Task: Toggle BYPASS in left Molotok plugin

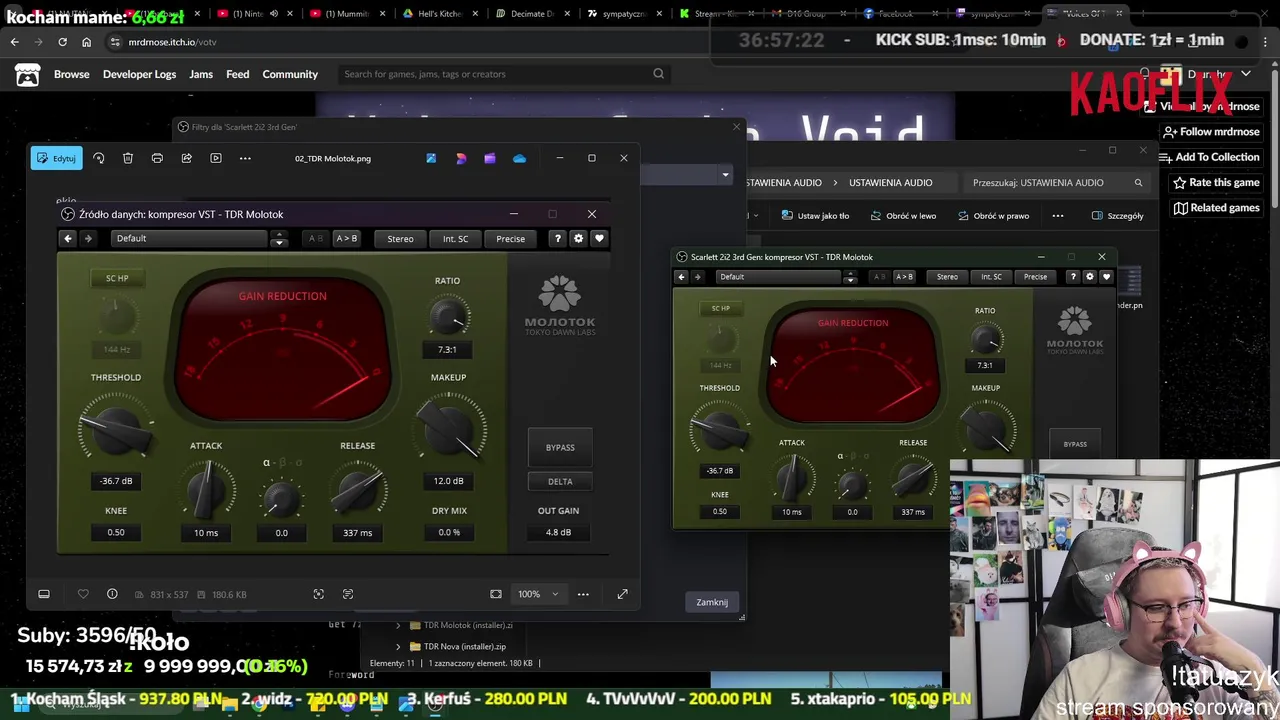Action: point(560,447)
